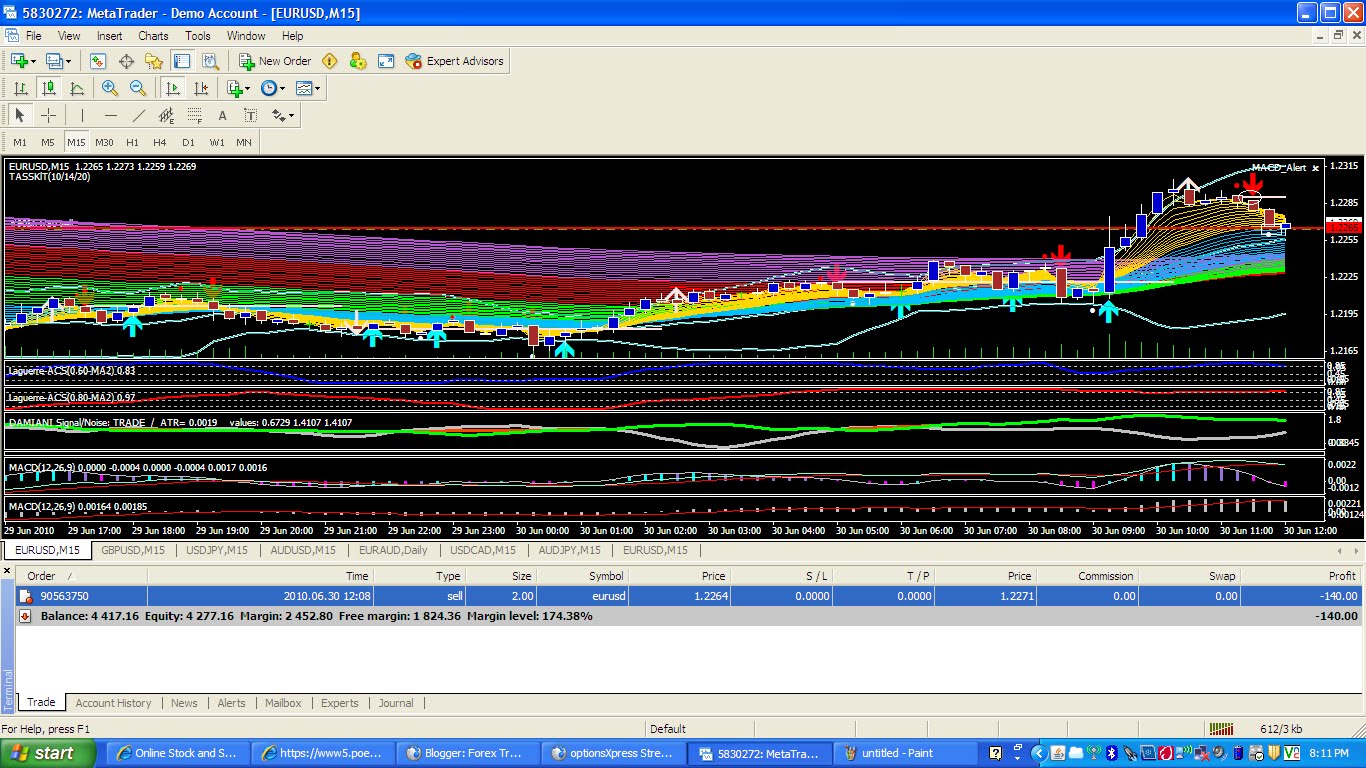Open optionsXpress taskbar button
1366x768 pixels.
click(614, 753)
